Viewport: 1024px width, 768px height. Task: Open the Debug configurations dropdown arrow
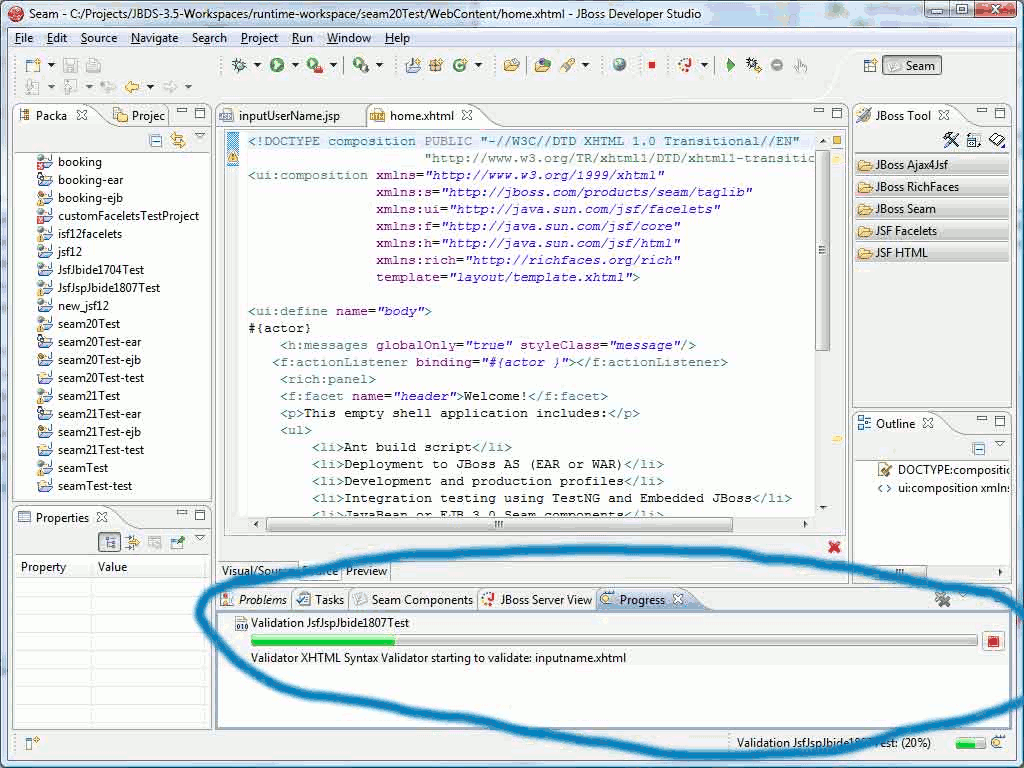(x=257, y=65)
